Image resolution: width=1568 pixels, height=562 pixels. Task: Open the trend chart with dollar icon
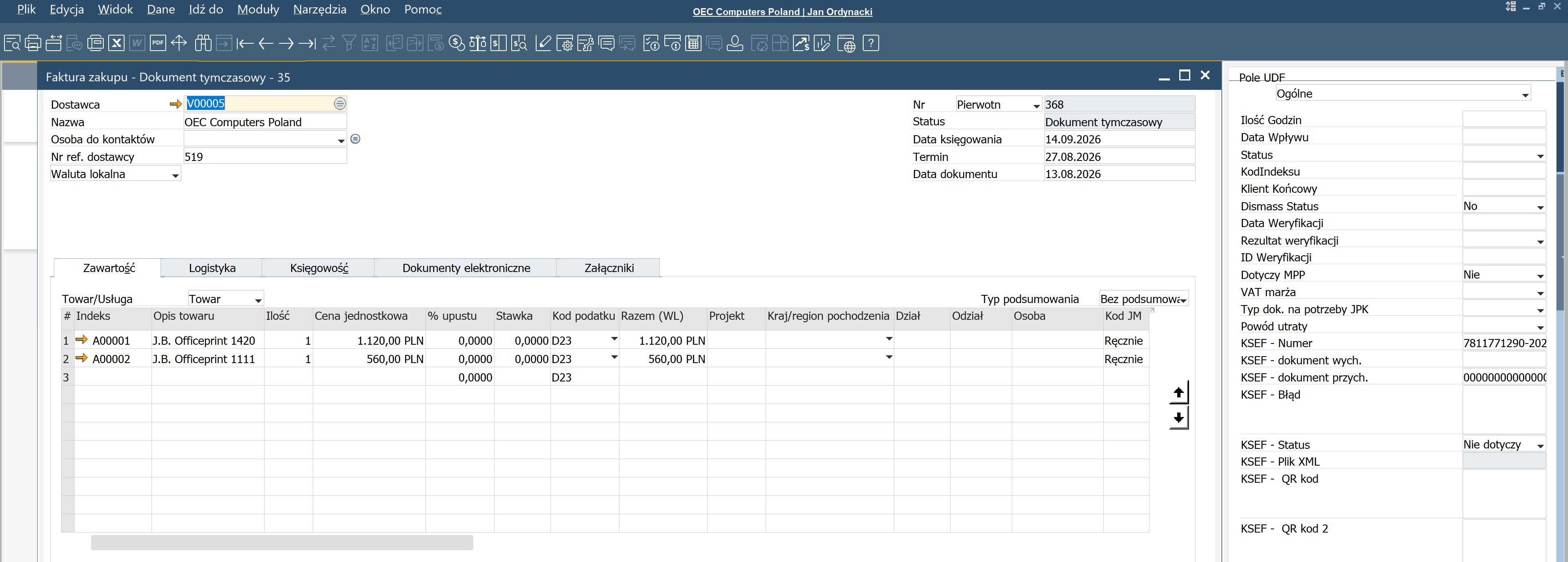point(801,43)
